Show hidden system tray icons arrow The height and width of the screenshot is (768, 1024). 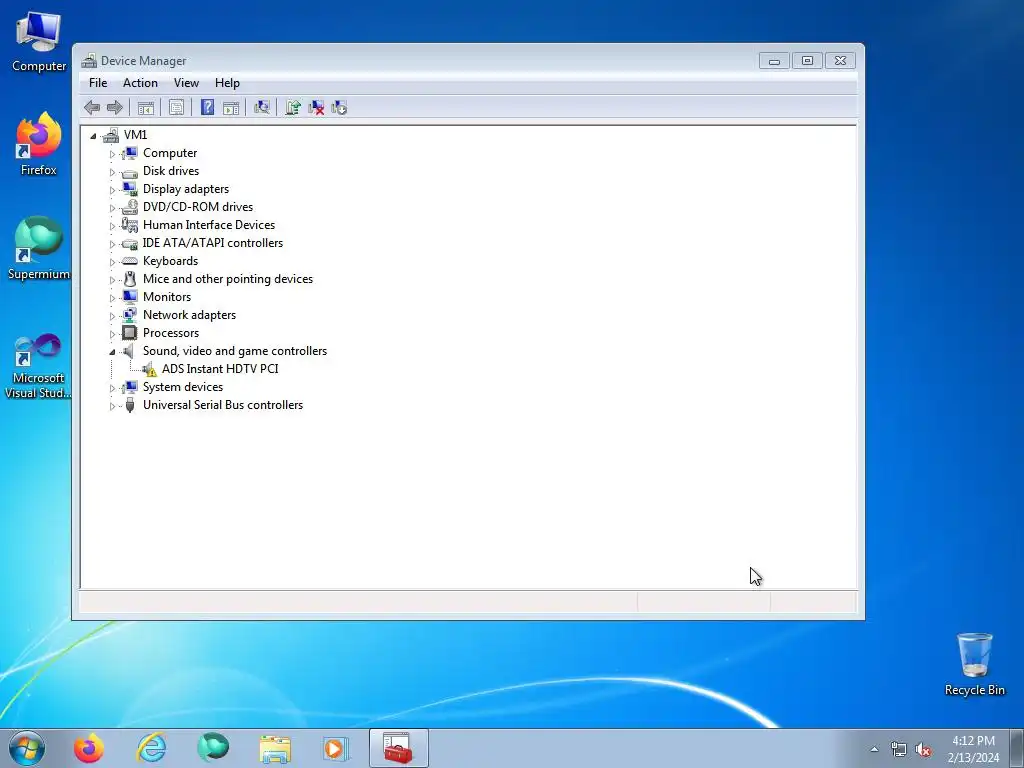point(874,749)
